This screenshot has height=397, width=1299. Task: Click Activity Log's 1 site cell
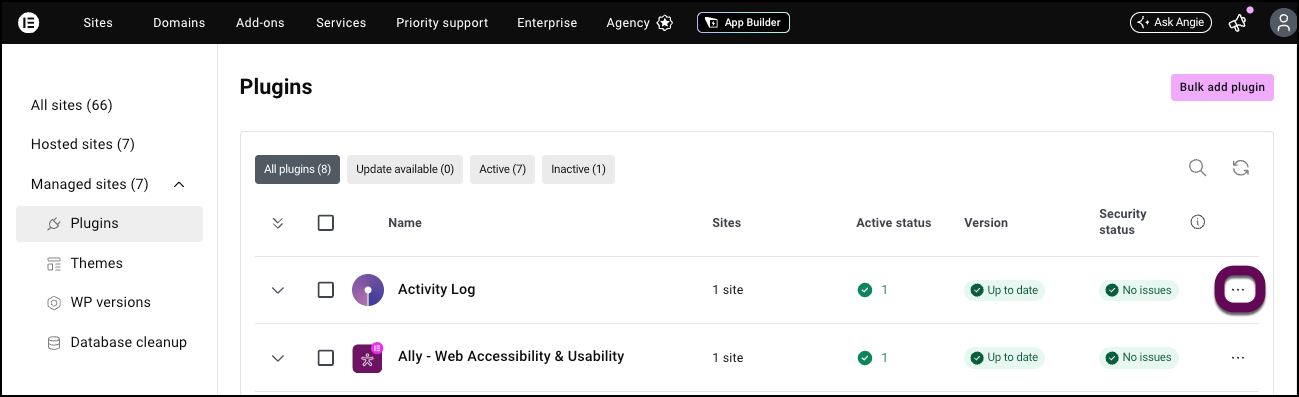(727, 290)
